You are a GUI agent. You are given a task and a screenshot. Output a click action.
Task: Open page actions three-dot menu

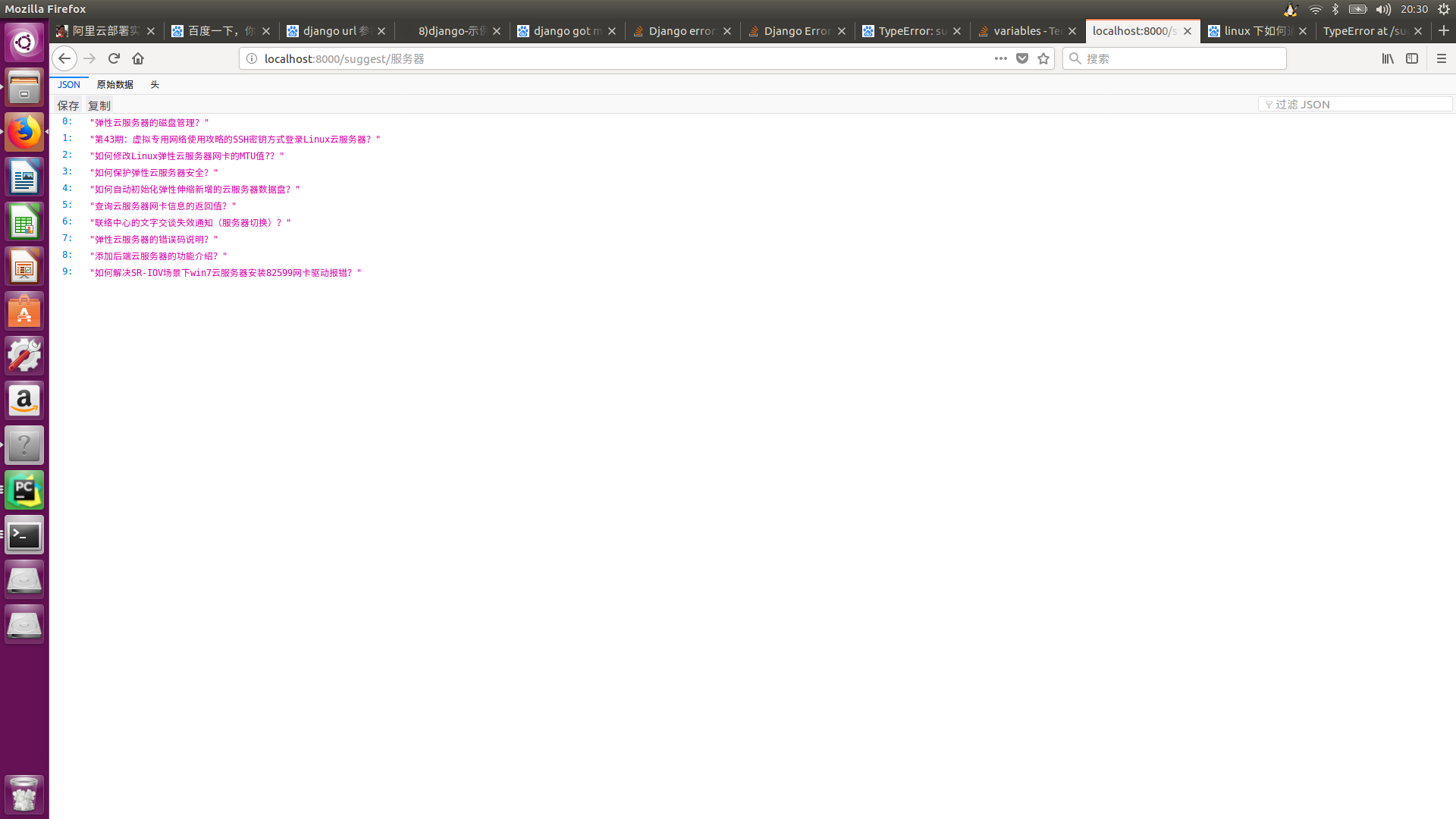tap(1001, 58)
